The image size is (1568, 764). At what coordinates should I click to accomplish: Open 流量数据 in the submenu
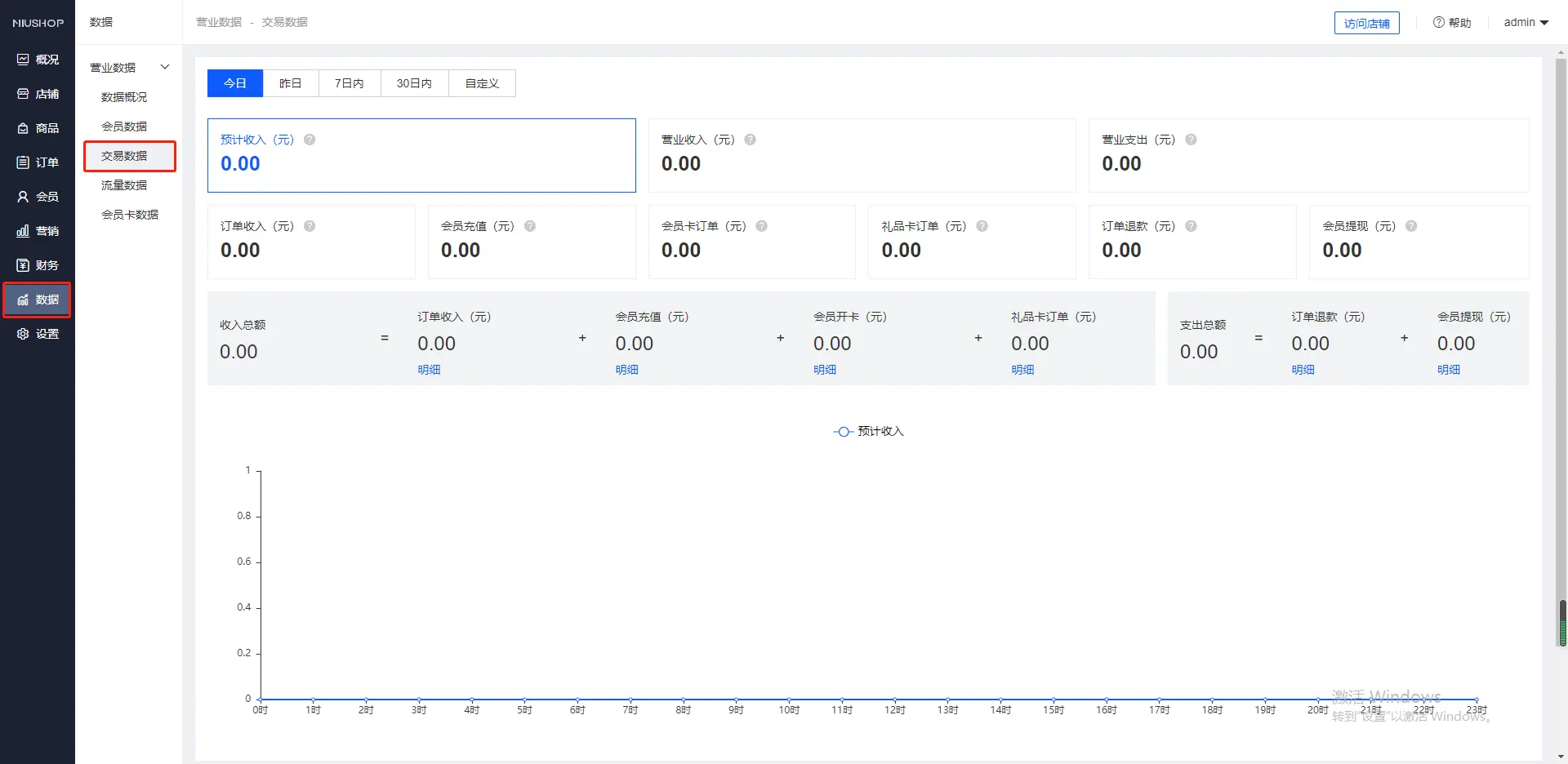click(124, 185)
